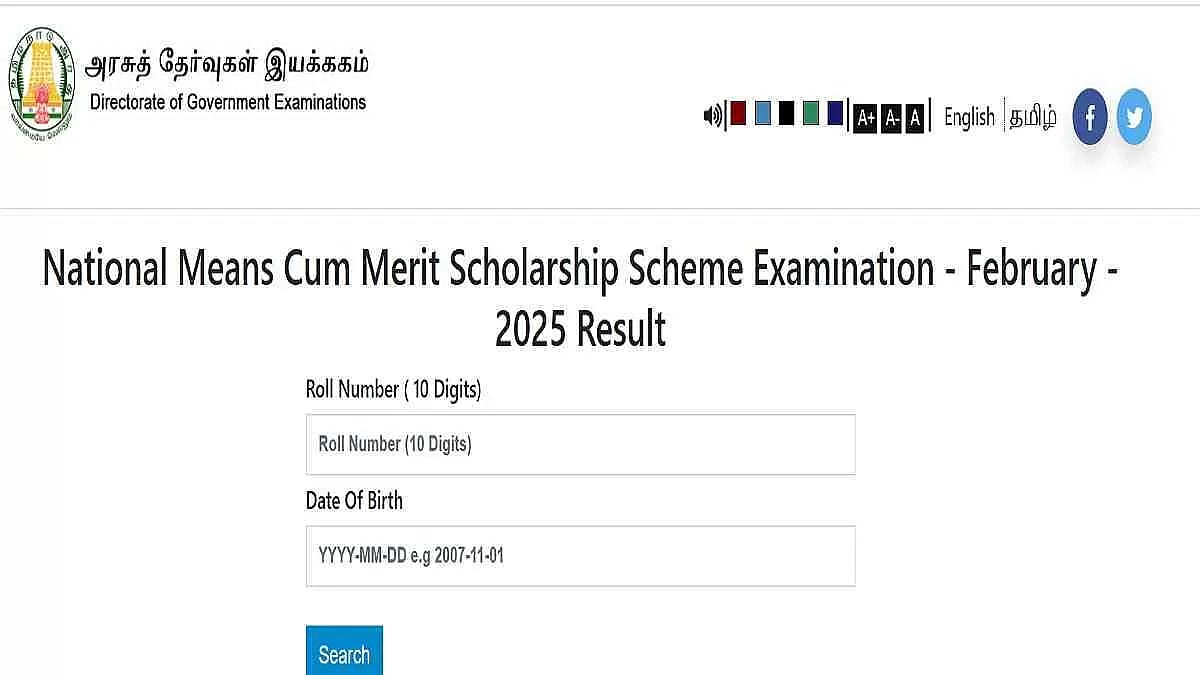Click the Directorate of Government Examinations text
Screen dimensions: 1200x675
tap(228, 102)
